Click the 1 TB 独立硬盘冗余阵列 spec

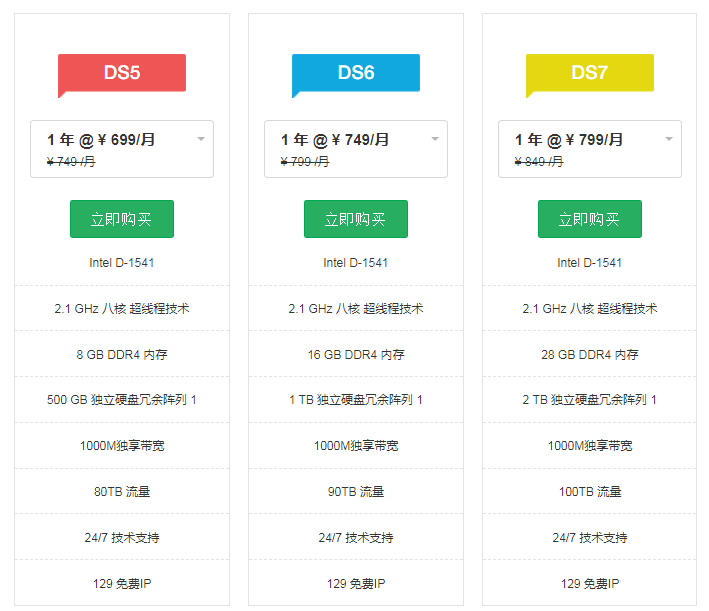pos(356,400)
